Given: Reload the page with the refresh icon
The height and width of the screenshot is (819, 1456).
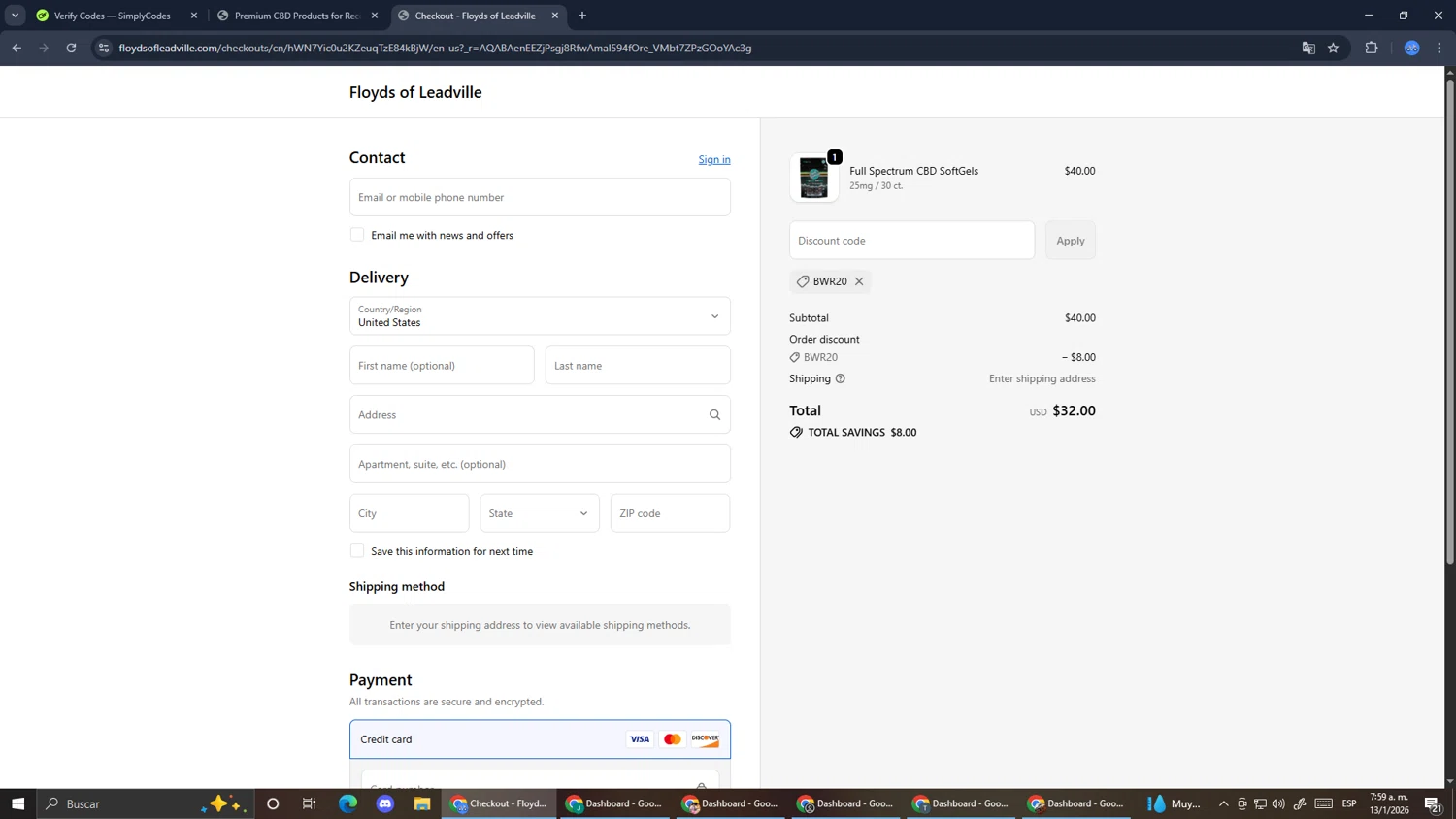Looking at the screenshot, I should (71, 48).
